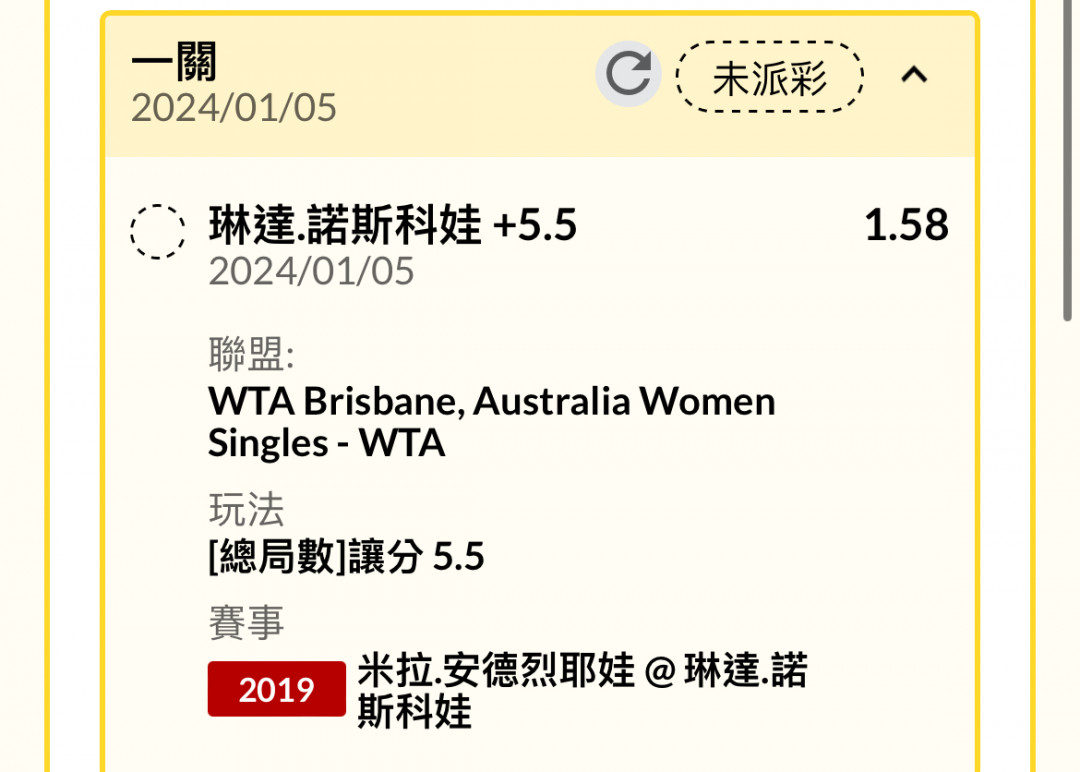The height and width of the screenshot is (772, 1080).
Task: Tap the yellow header bar of the bet card
Action: click(x=539, y=86)
